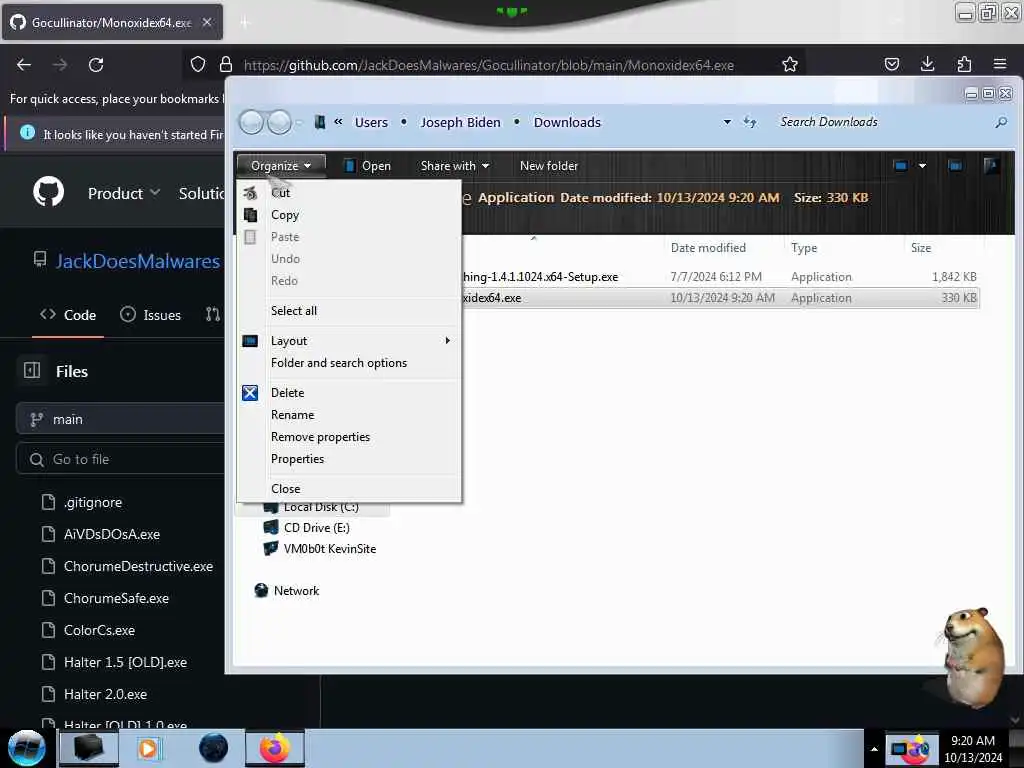The image size is (1024, 768).
Task: Open the main branch selector
Action: (121, 419)
